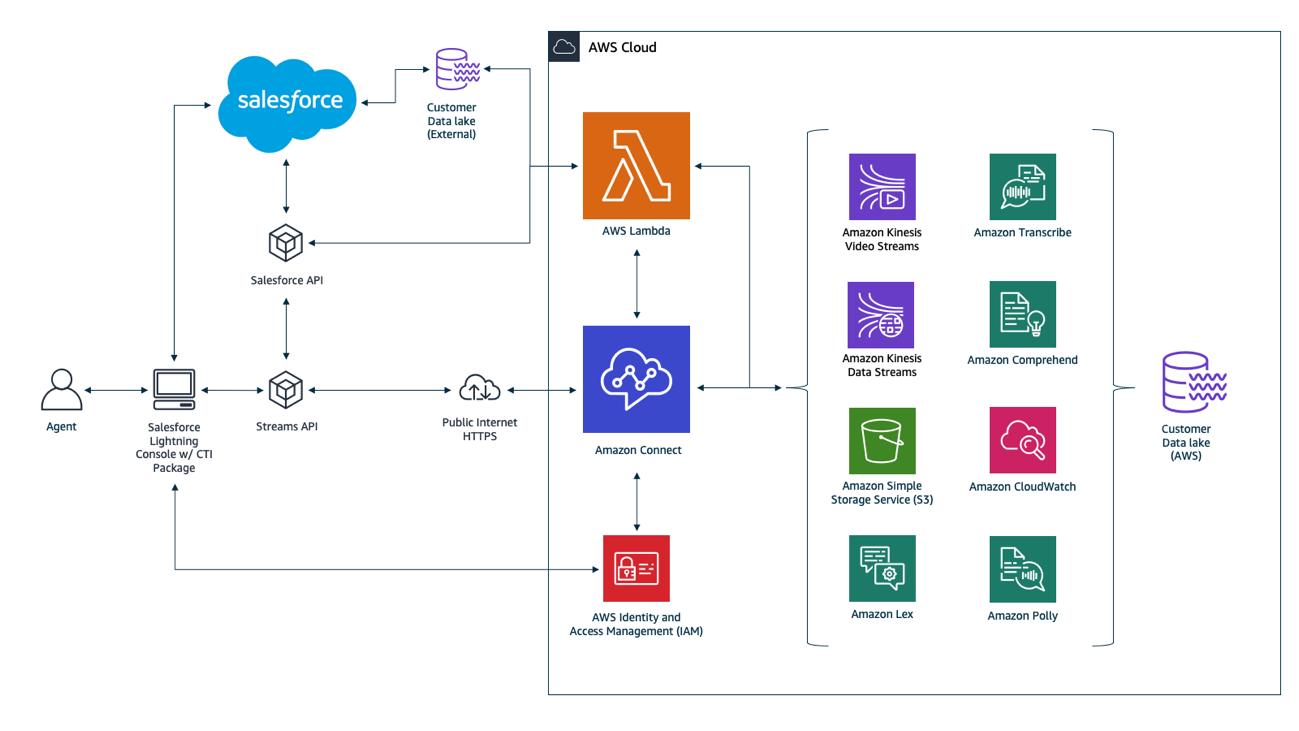The image size is (1299, 731).
Task: Click the 'Amazon Kinesis Video Streams' label
Action: pos(882,239)
